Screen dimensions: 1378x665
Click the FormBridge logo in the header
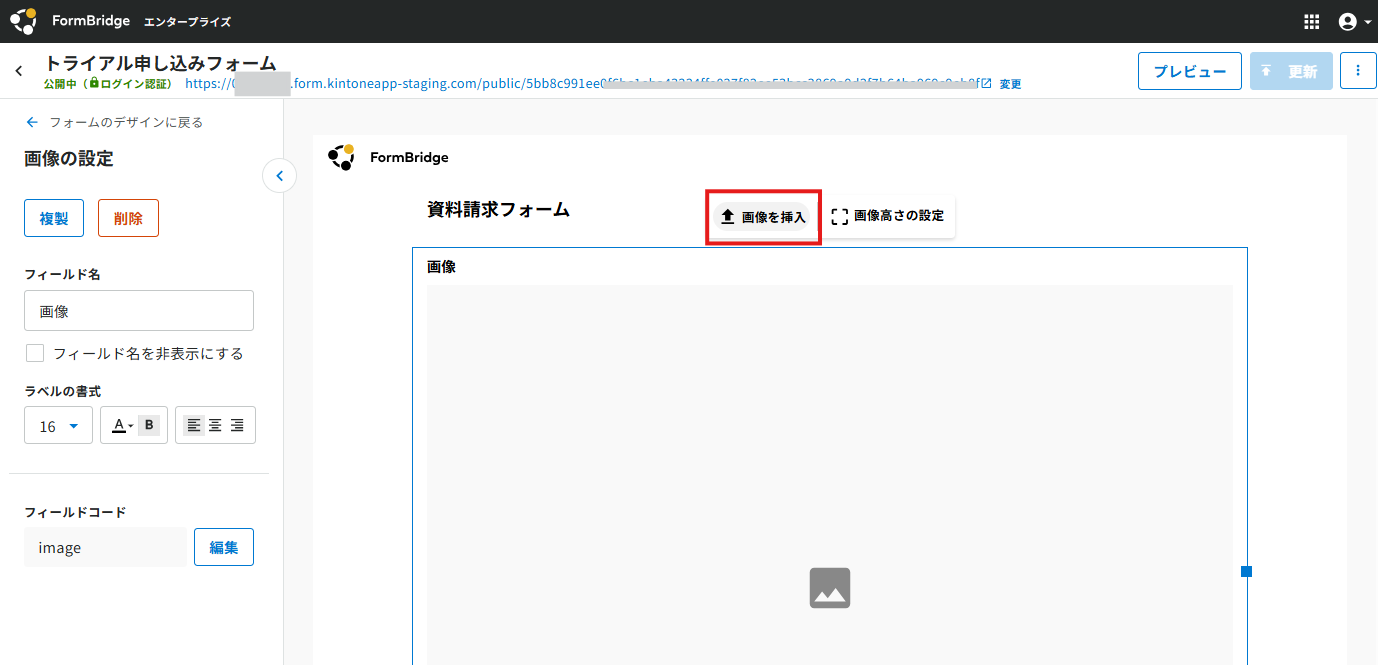[71, 21]
